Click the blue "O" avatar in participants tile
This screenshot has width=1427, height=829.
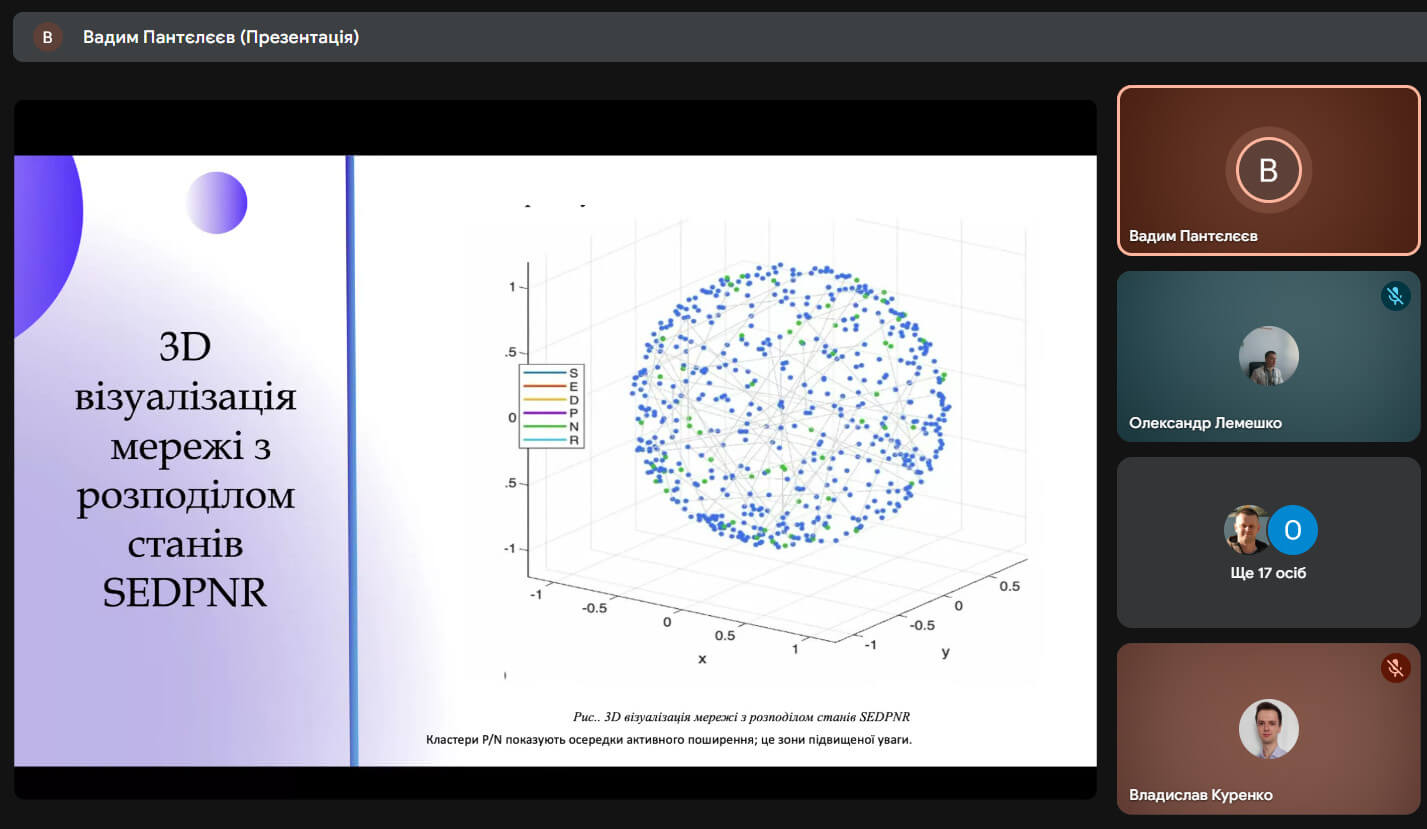[1292, 530]
